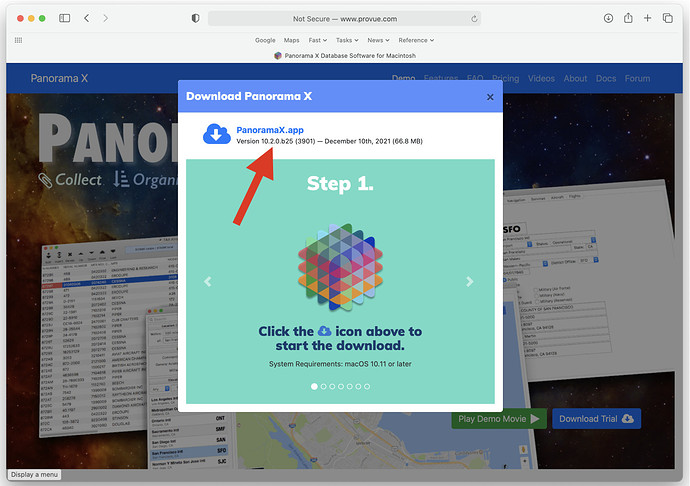Click the address bar showing www.provue.com
The height and width of the screenshot is (486, 690).
coord(345,18)
